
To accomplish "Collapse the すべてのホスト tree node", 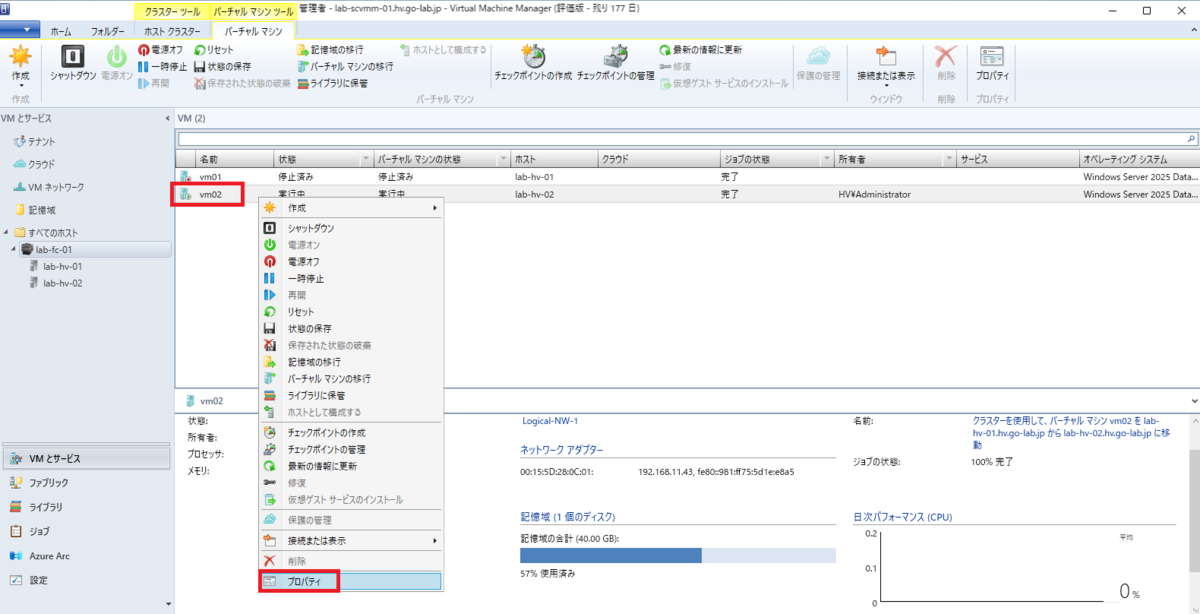I will tap(6, 233).
